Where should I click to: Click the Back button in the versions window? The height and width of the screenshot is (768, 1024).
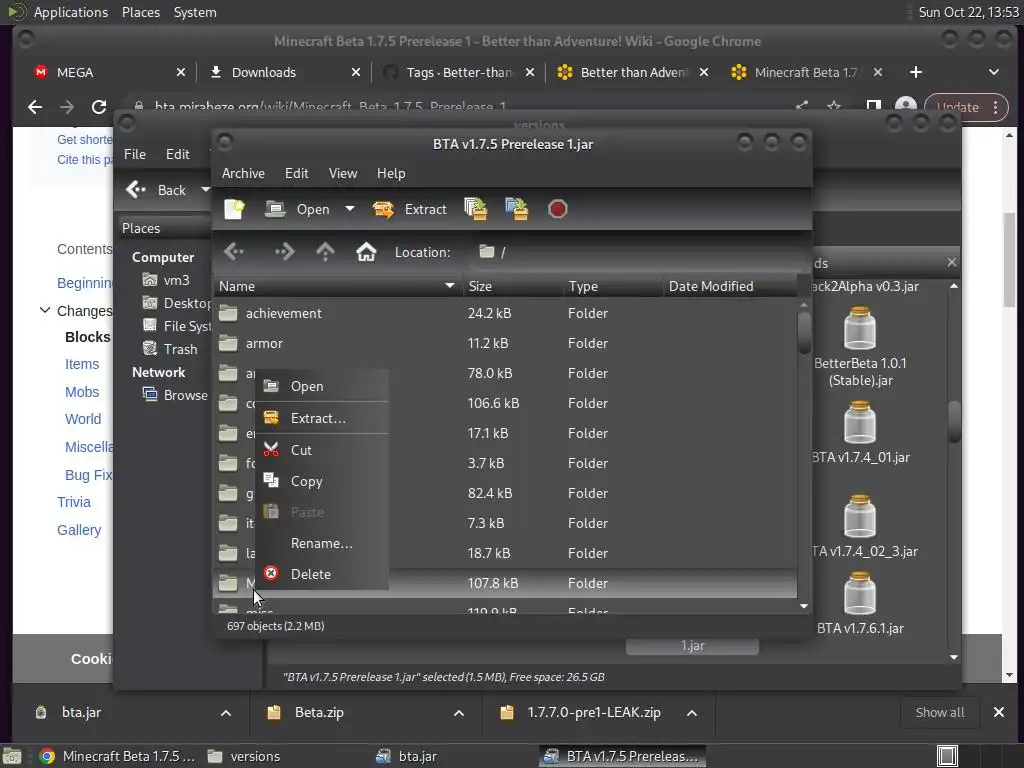(x=157, y=190)
